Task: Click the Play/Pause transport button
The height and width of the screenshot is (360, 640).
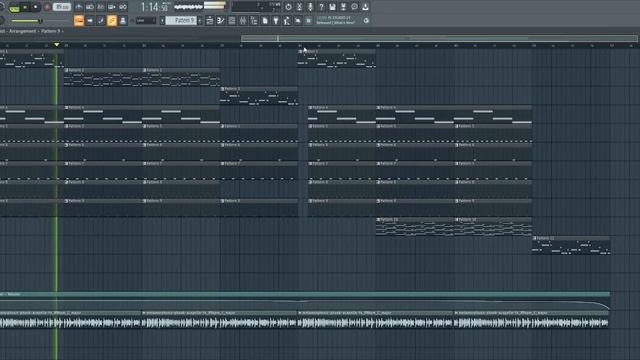Action: [25, 7]
